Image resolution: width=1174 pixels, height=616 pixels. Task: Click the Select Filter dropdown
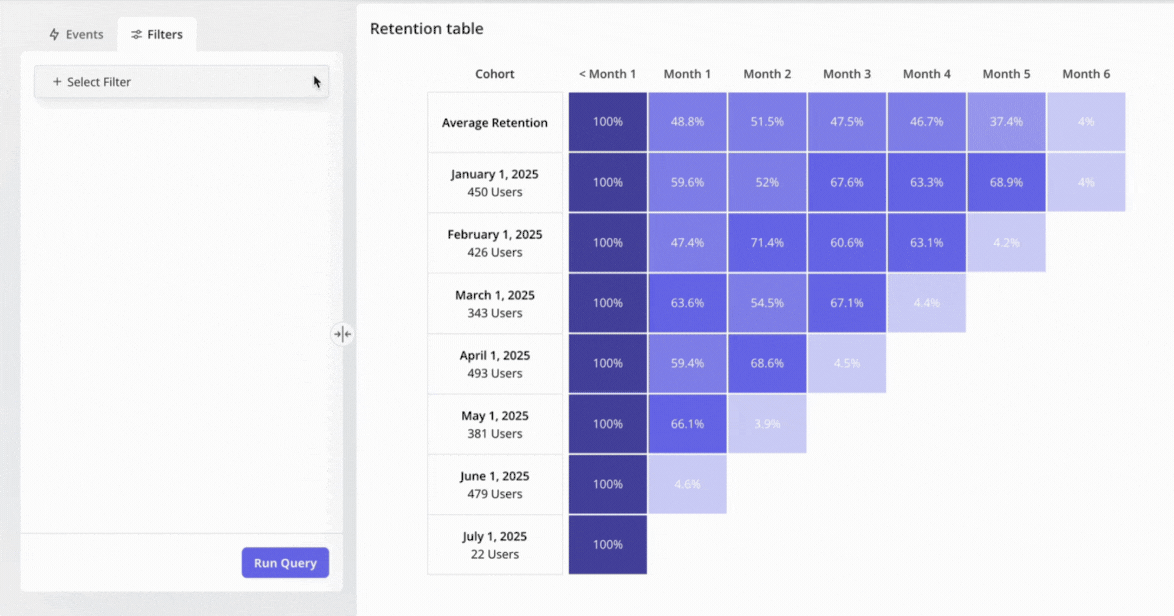pyautogui.click(x=181, y=82)
